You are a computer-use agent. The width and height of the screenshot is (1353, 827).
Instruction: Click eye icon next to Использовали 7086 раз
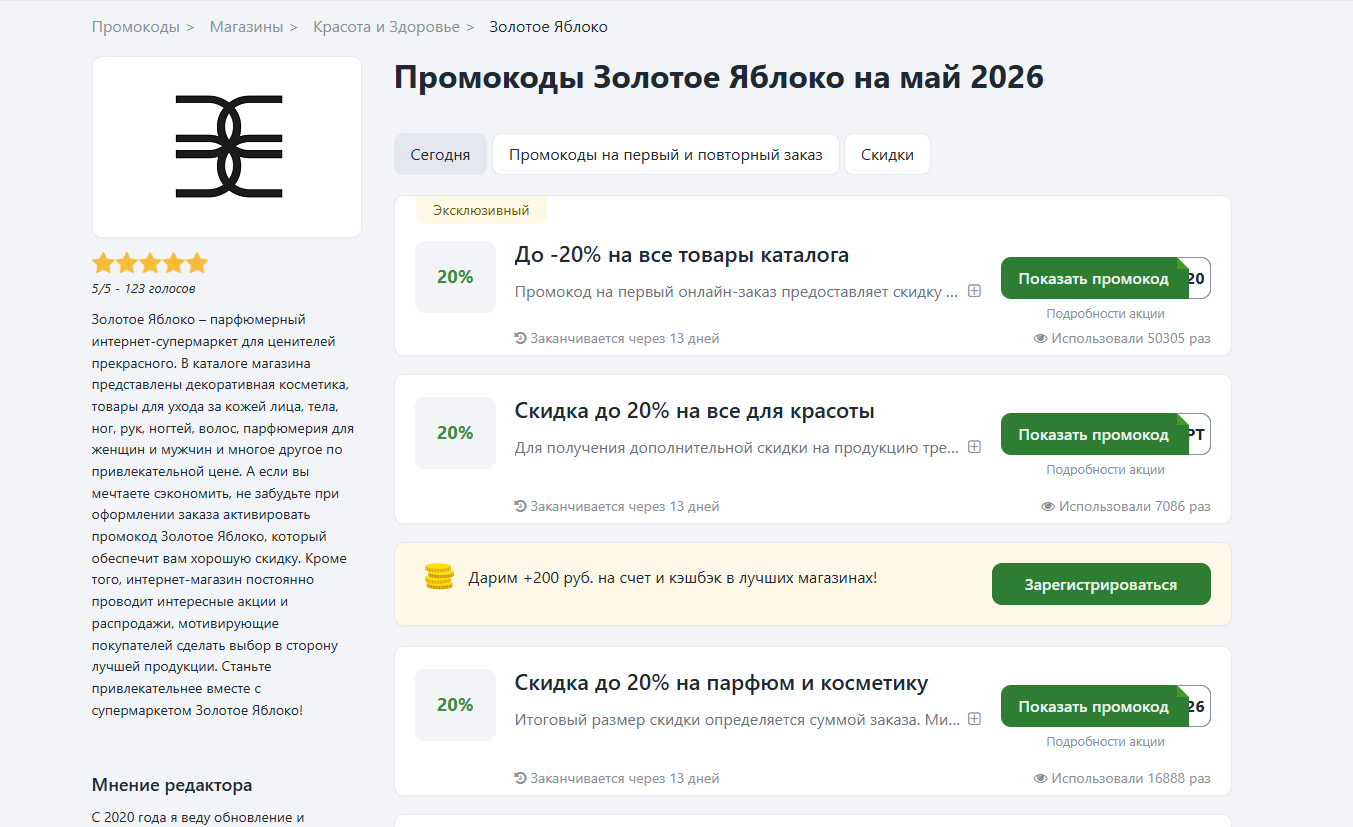pyautogui.click(x=1048, y=507)
